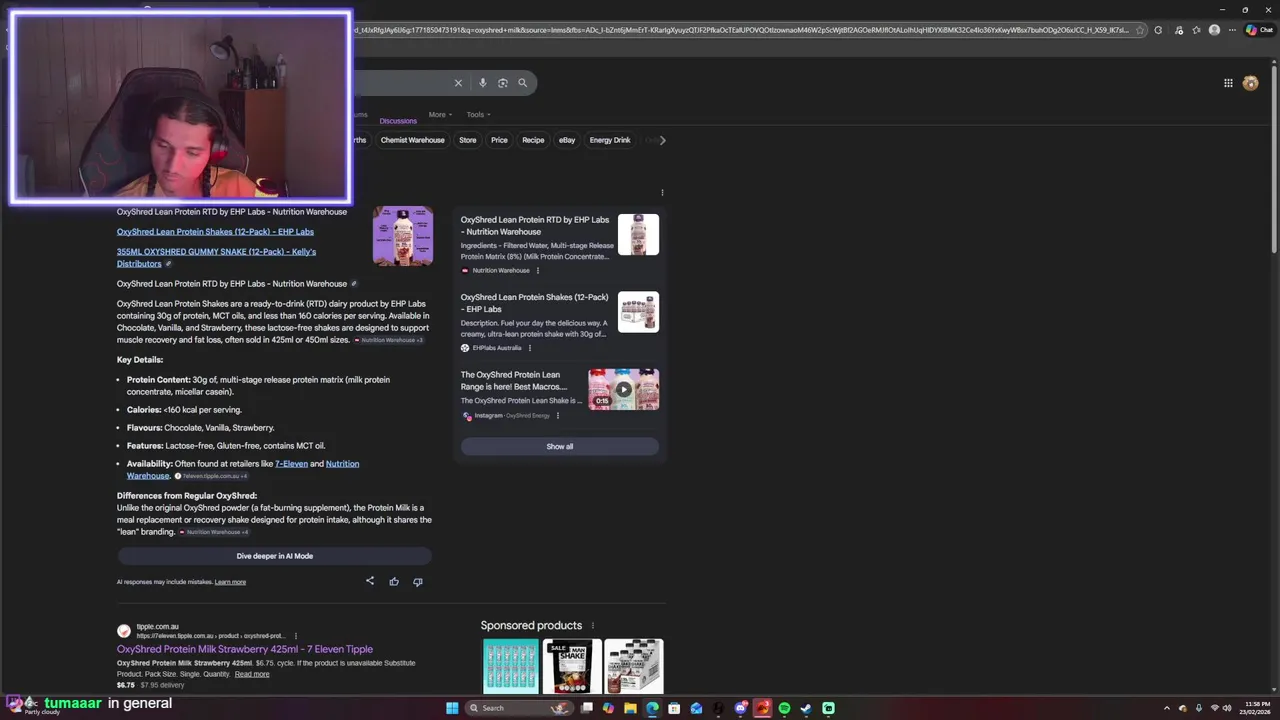Open OxyShred Lean Protein Shakes (12-Pack) link
Screen dimensions: 1280x720
click(x=215, y=232)
